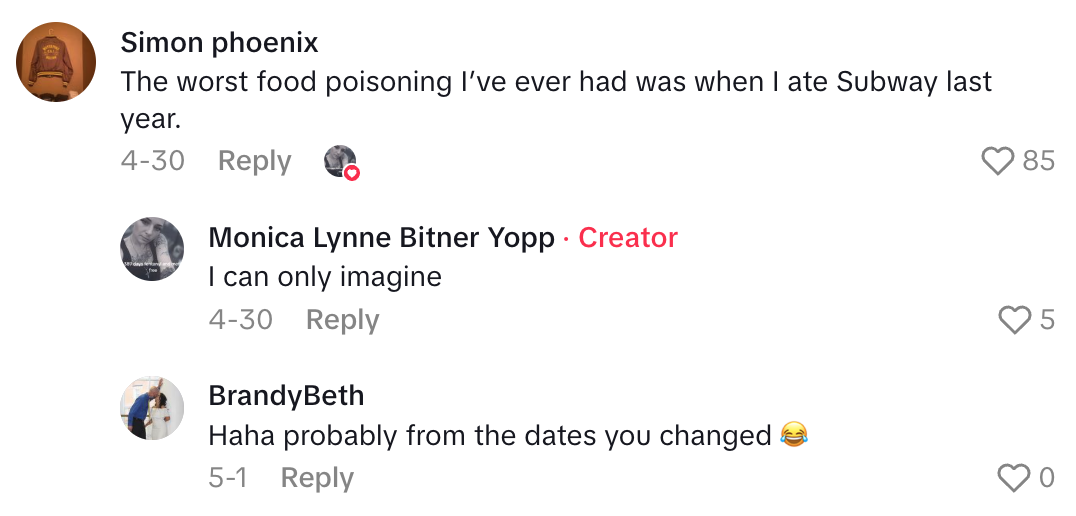Image resolution: width=1076 pixels, height=516 pixels.
Task: Reply to the creator's "I can only imagine"
Action: (342, 320)
